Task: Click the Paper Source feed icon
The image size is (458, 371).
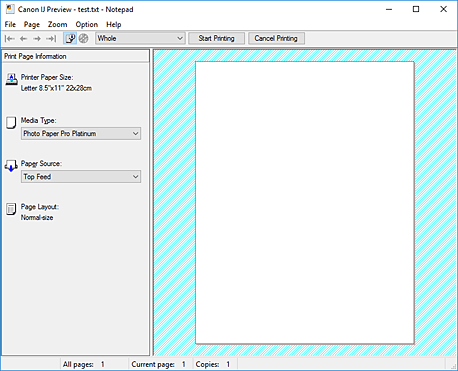Action: (11, 166)
